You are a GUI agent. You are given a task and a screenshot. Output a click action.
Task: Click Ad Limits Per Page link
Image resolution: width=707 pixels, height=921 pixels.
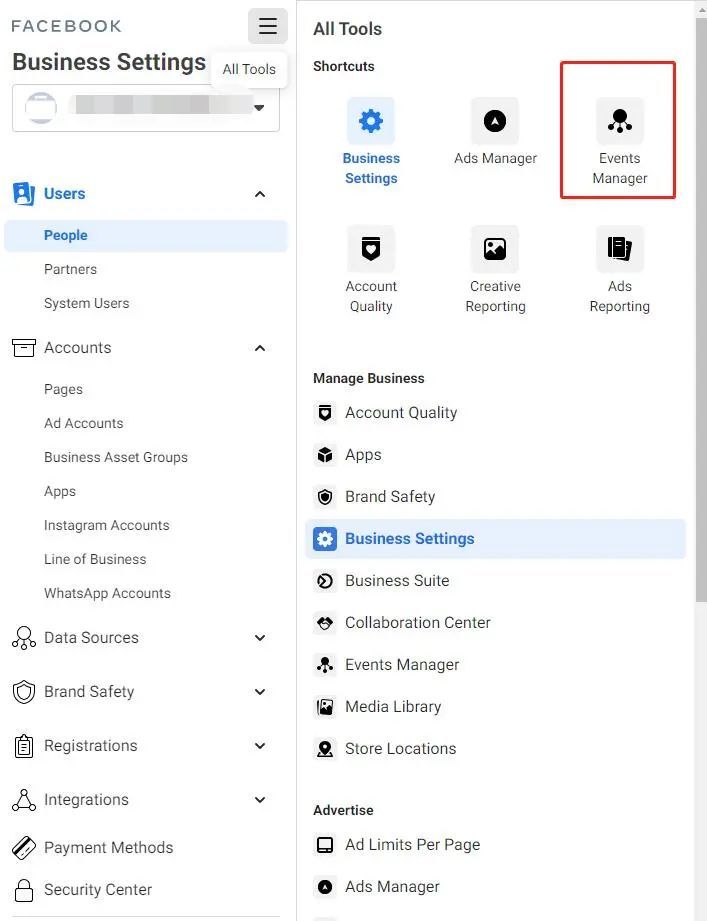pyautogui.click(x=412, y=845)
